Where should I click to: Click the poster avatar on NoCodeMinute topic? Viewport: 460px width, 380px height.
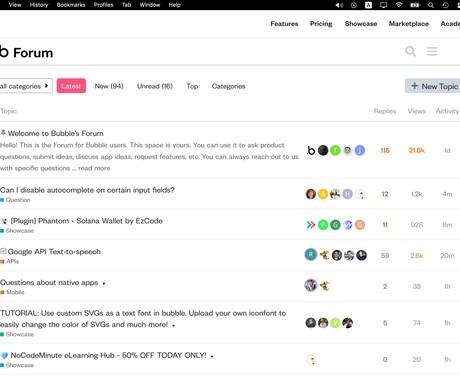[x=311, y=359]
